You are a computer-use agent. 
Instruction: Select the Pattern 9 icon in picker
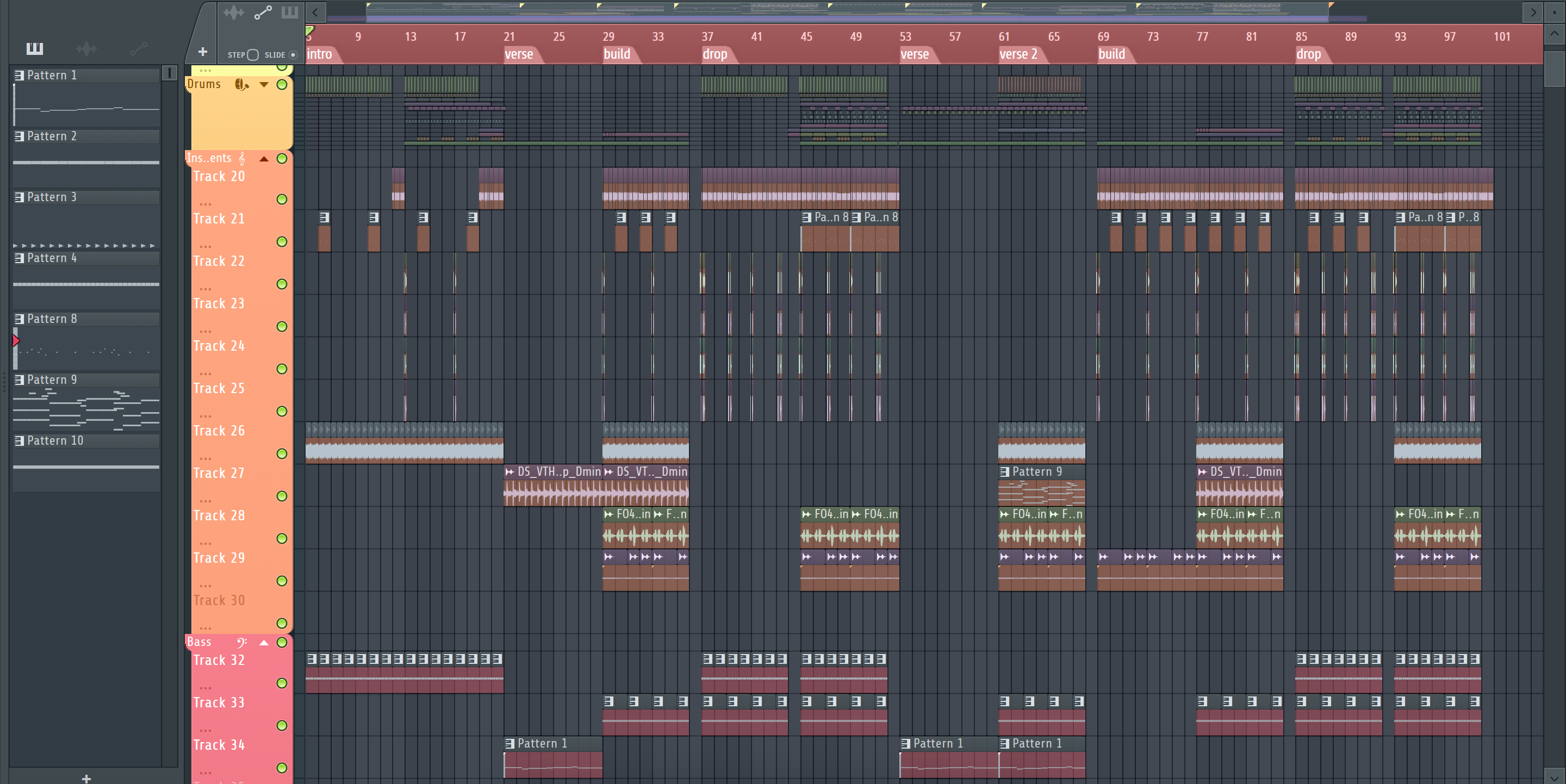20,379
